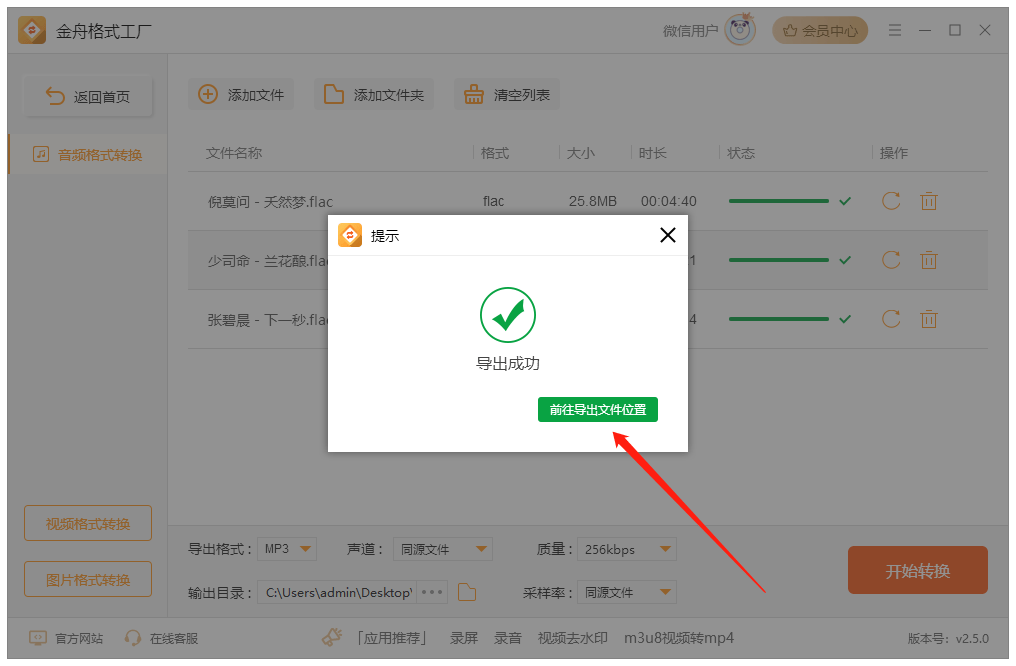Image resolution: width=1016 pixels, height=666 pixels.
Task: Click 应用推荐 label in status bar
Action: tap(393, 638)
